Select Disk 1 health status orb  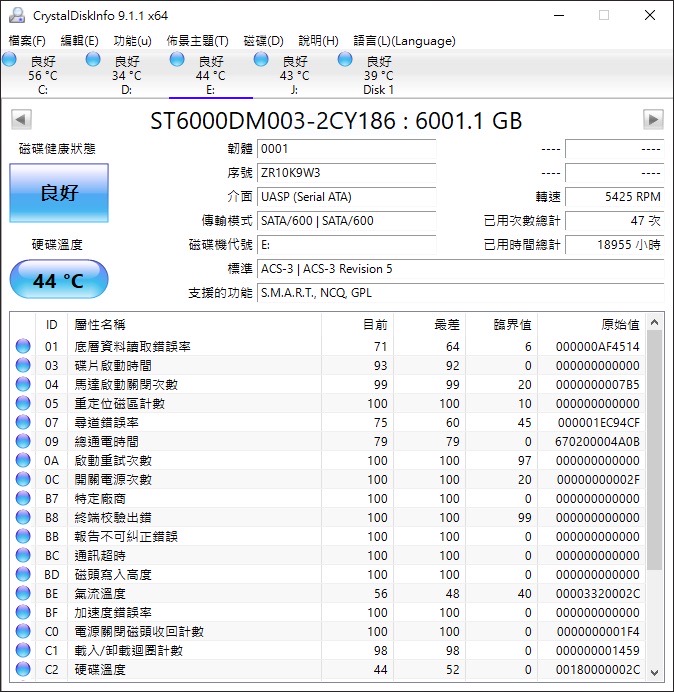click(345, 60)
